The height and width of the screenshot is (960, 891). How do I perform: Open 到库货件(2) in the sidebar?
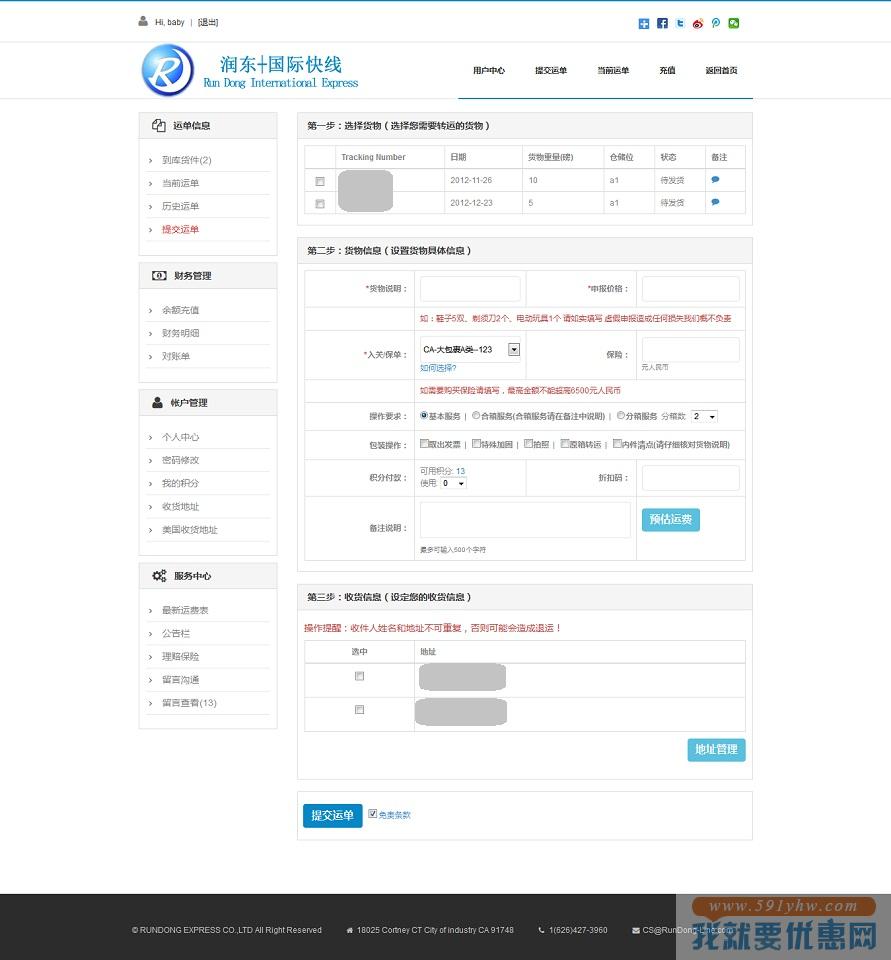(187, 160)
